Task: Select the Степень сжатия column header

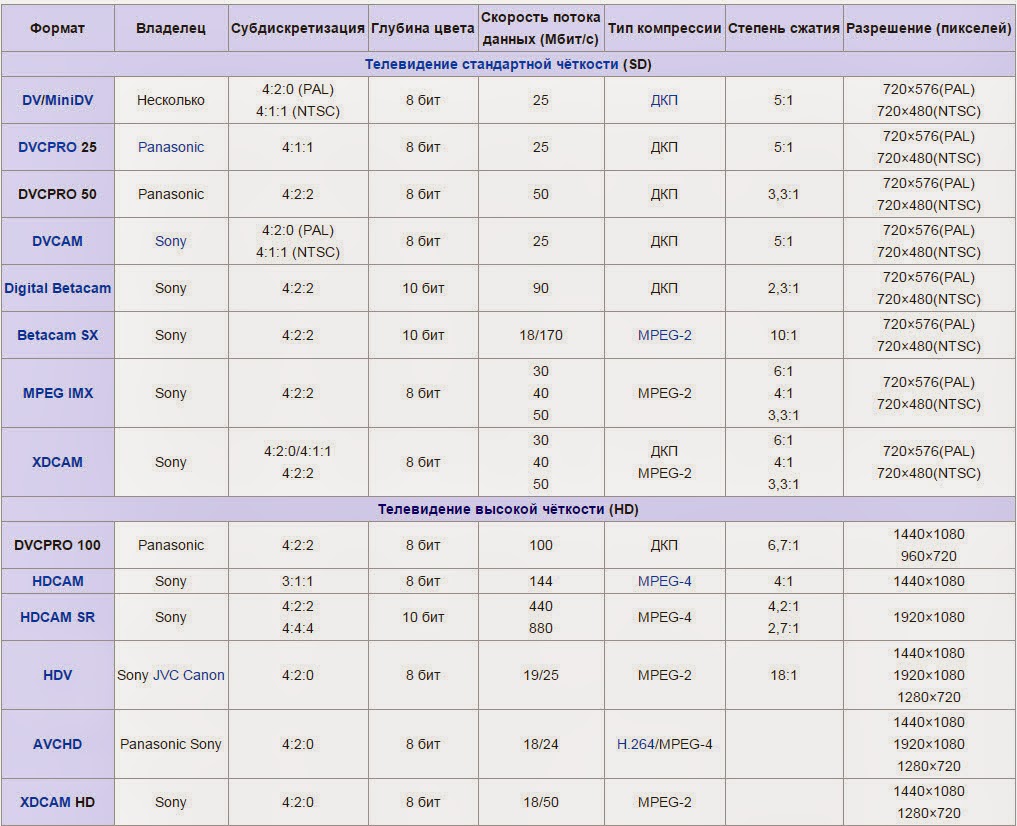Action: [x=784, y=29]
